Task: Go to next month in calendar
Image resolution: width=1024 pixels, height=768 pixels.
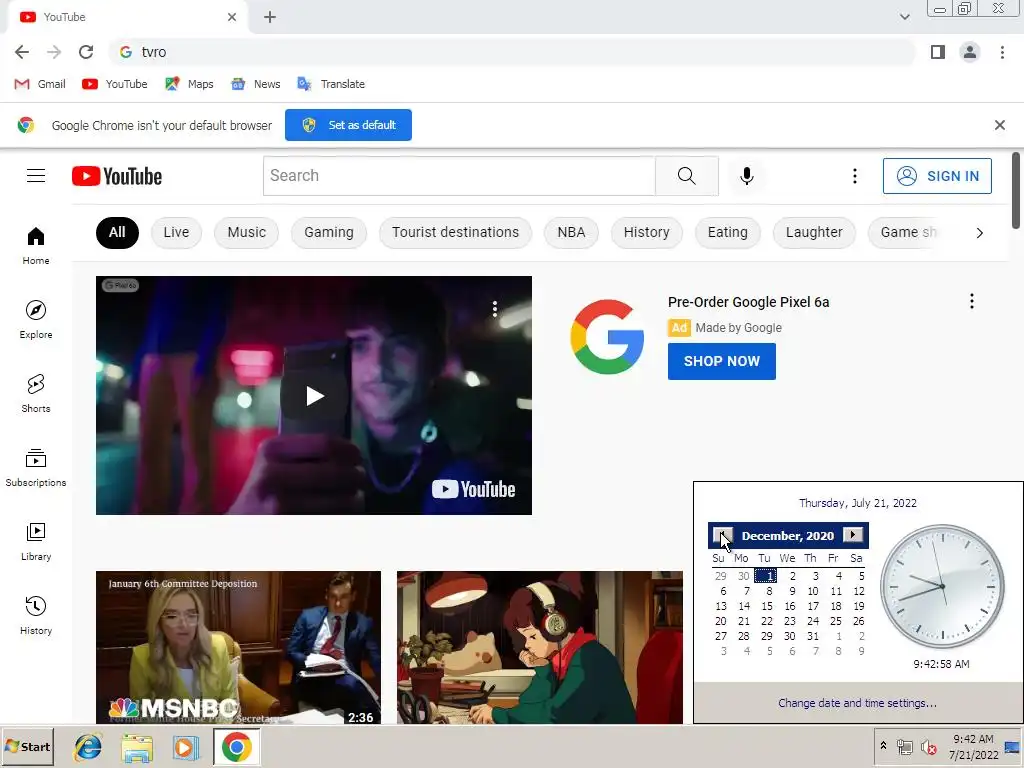Action: (853, 535)
